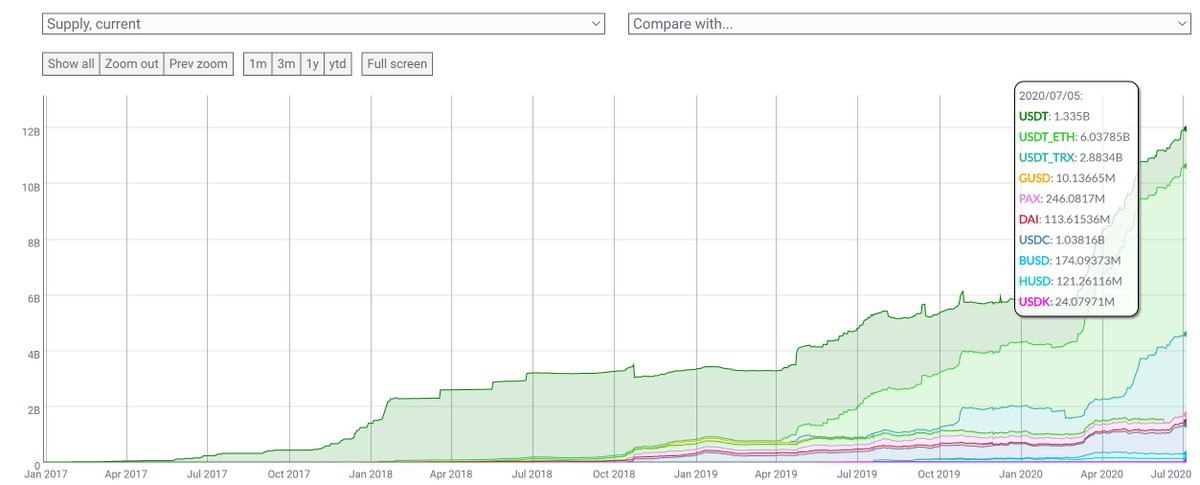Click the USDK entry in tooltip
1200x485 pixels.
point(1067,301)
